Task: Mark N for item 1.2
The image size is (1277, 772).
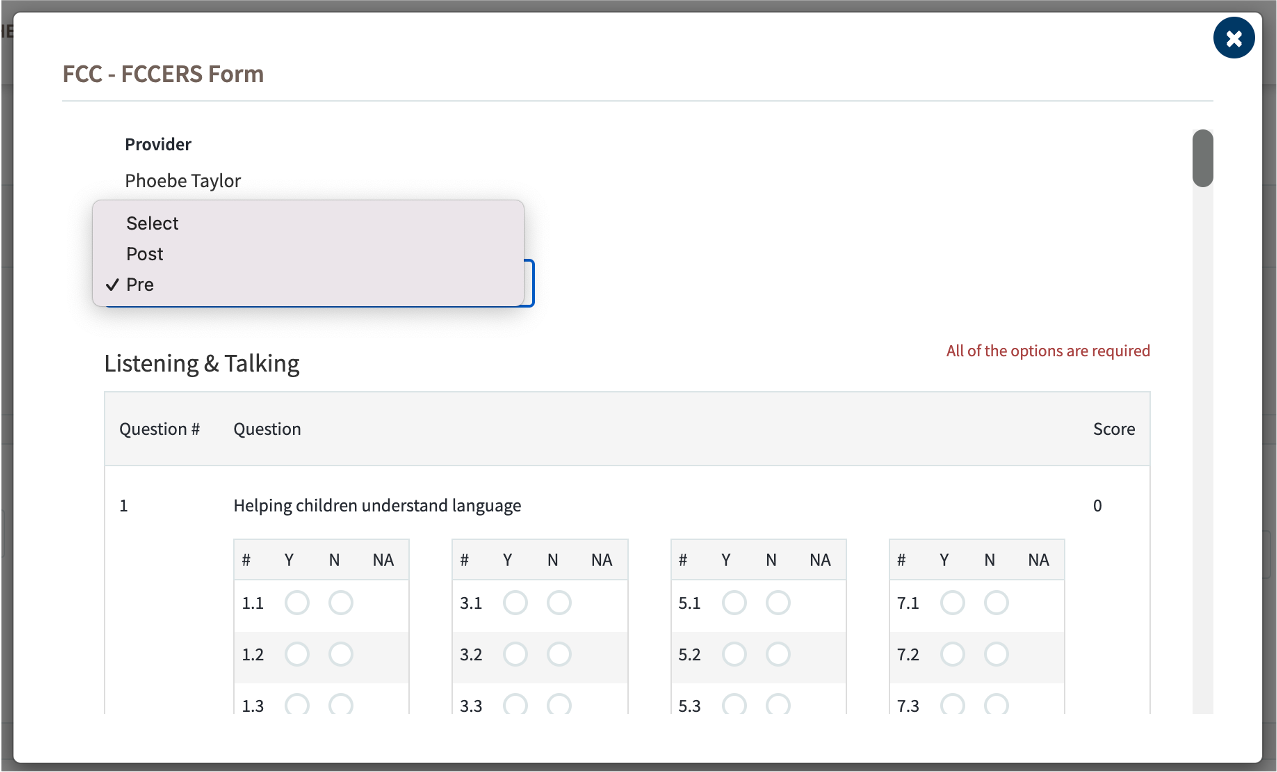Action: click(x=341, y=654)
